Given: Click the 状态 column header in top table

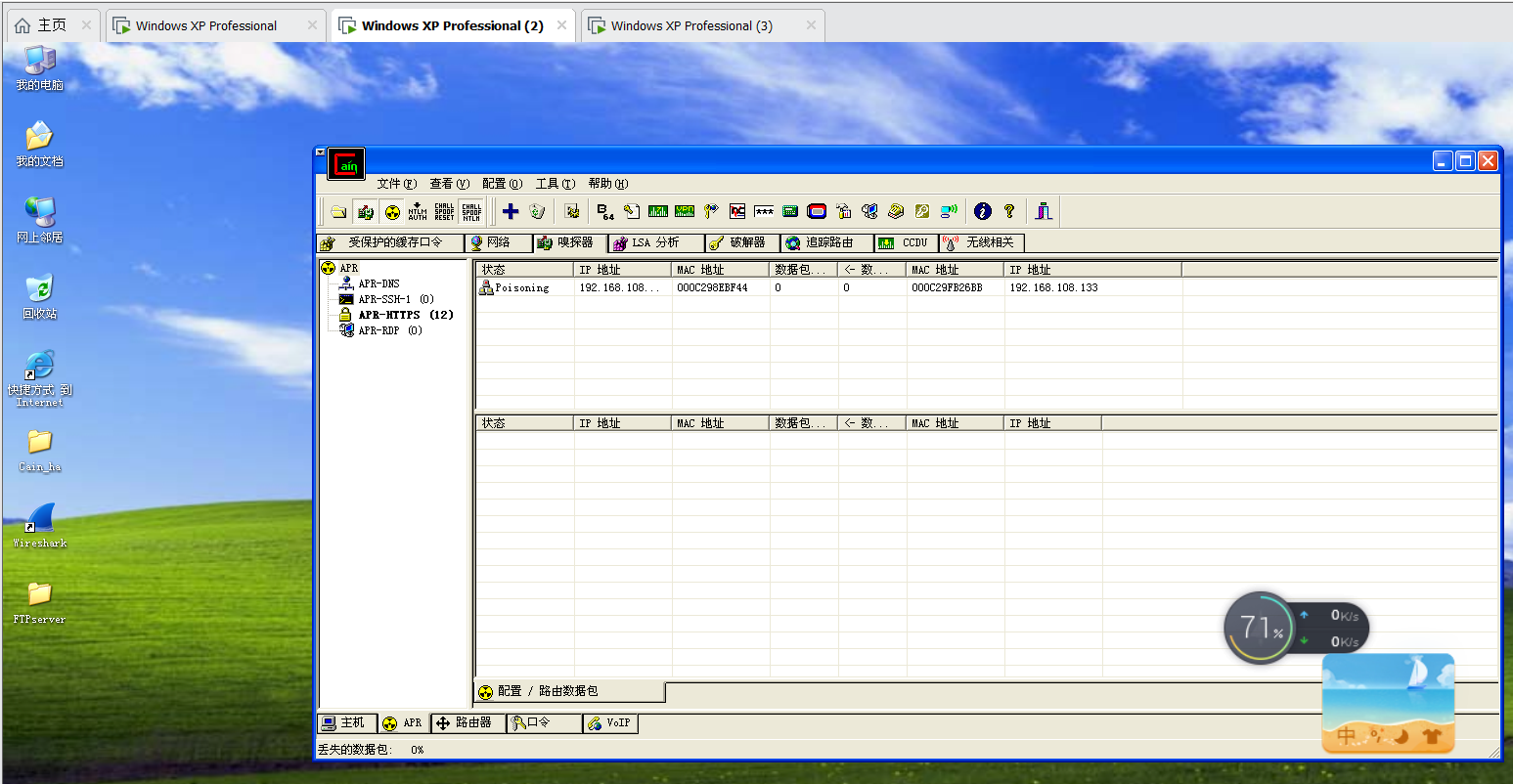Looking at the screenshot, I should coord(523,270).
